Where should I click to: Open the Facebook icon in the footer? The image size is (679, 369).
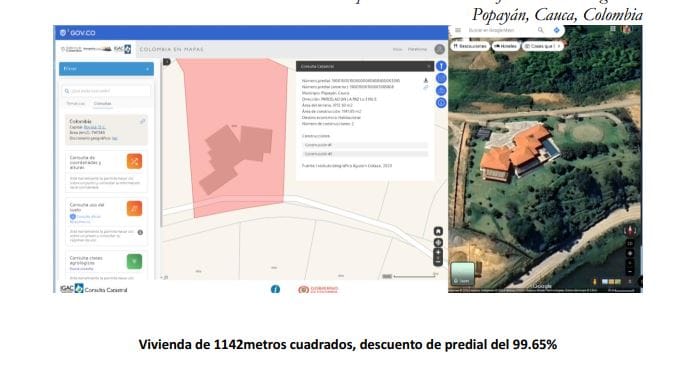pyautogui.click(x=275, y=289)
